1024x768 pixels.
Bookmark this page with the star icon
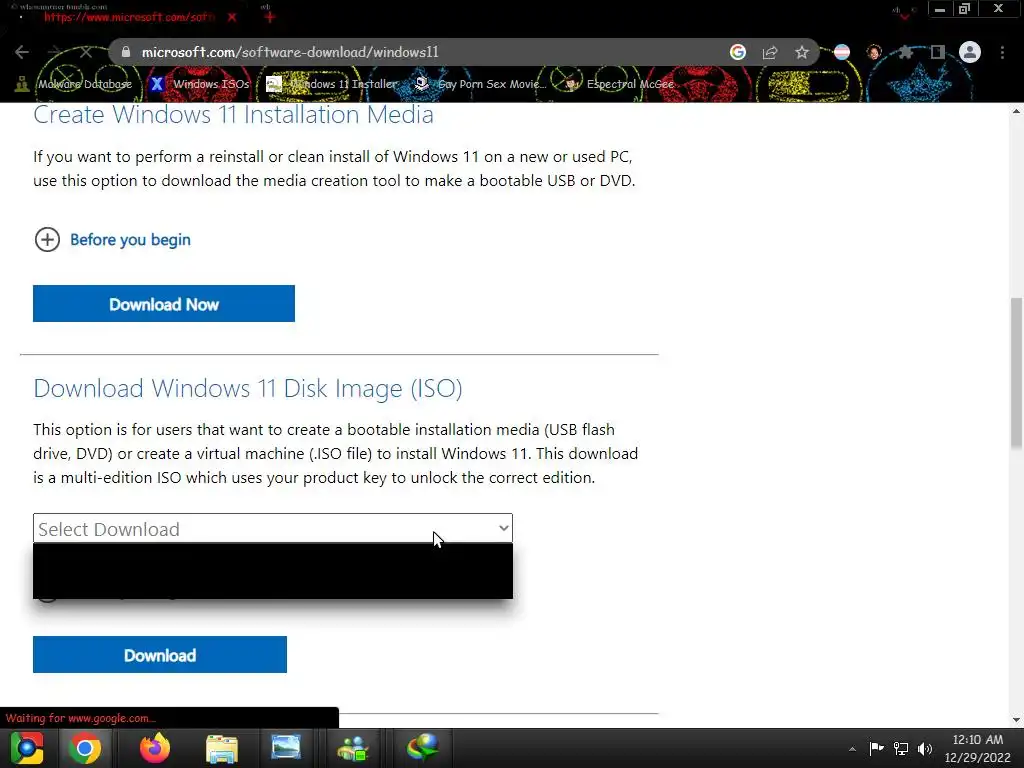tap(802, 52)
